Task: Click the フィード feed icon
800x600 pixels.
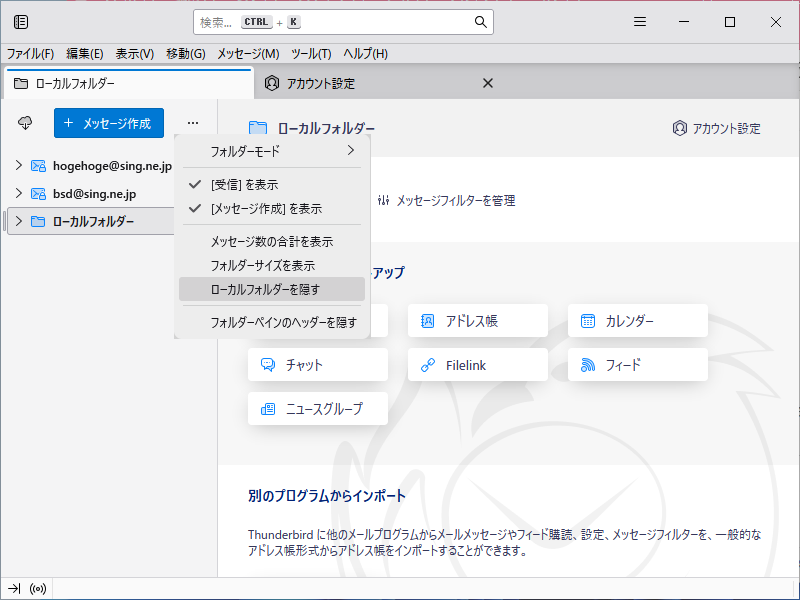Action: point(588,365)
